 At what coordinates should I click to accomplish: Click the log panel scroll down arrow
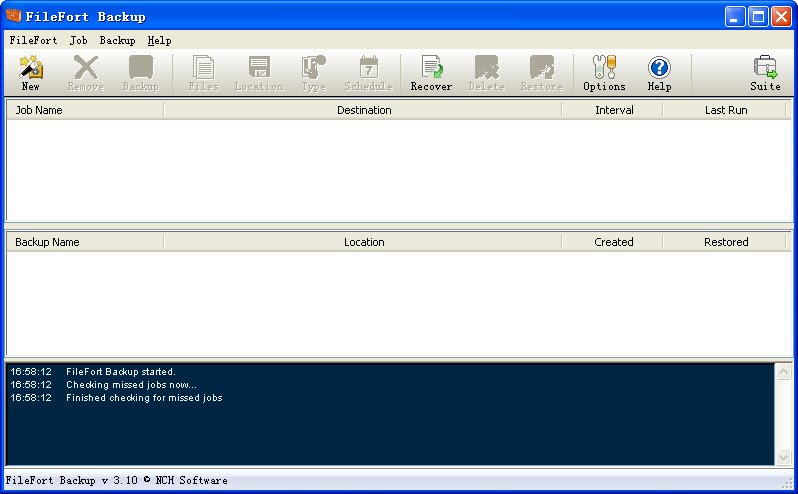click(783, 457)
